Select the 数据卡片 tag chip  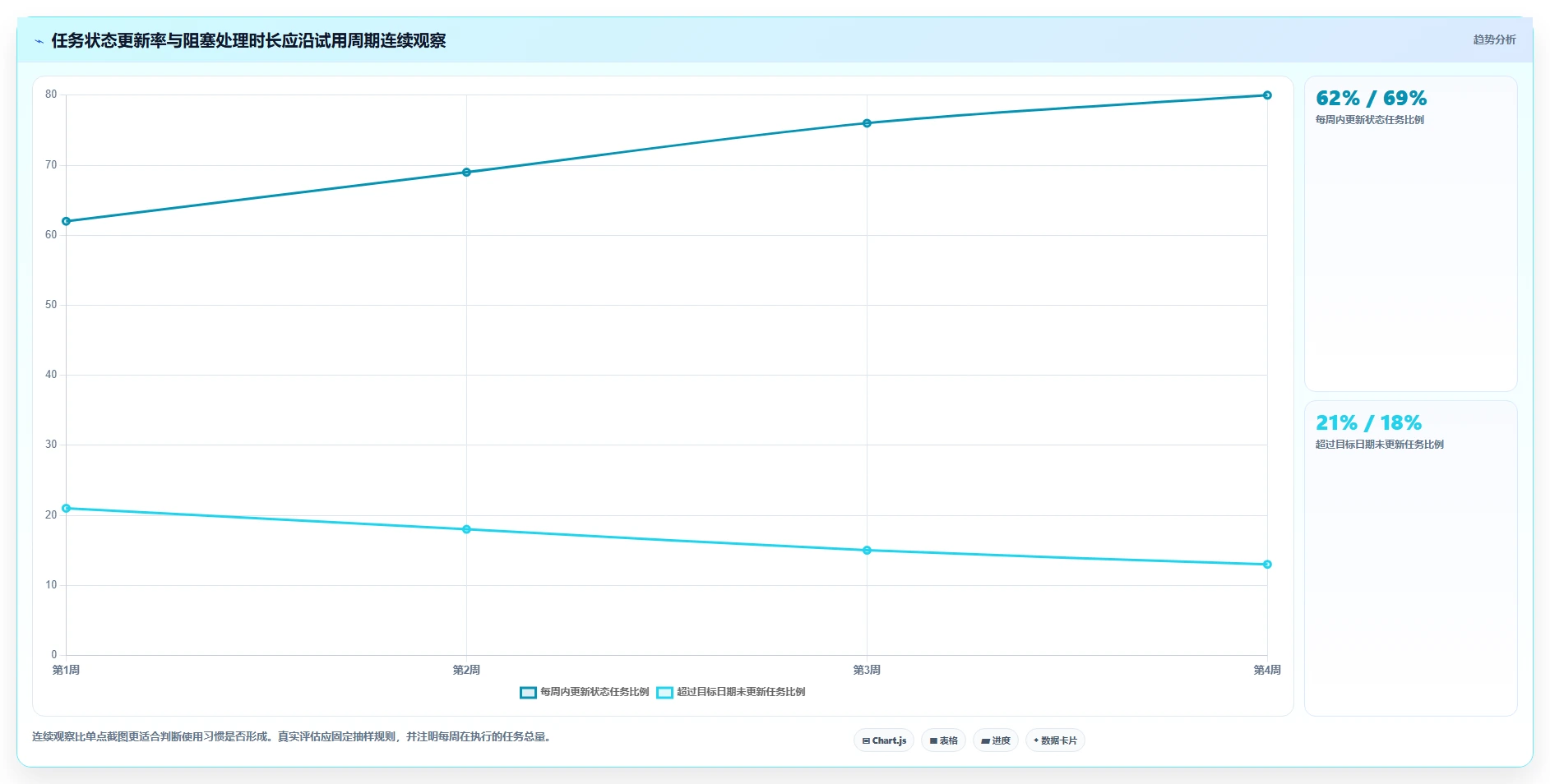coord(1055,740)
